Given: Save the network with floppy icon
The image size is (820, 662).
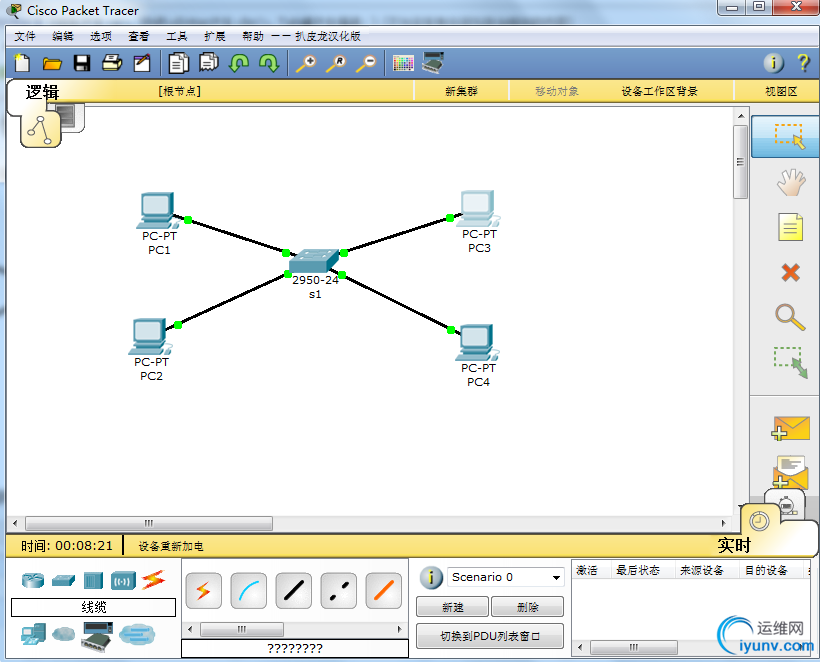Looking at the screenshot, I should coord(82,63).
